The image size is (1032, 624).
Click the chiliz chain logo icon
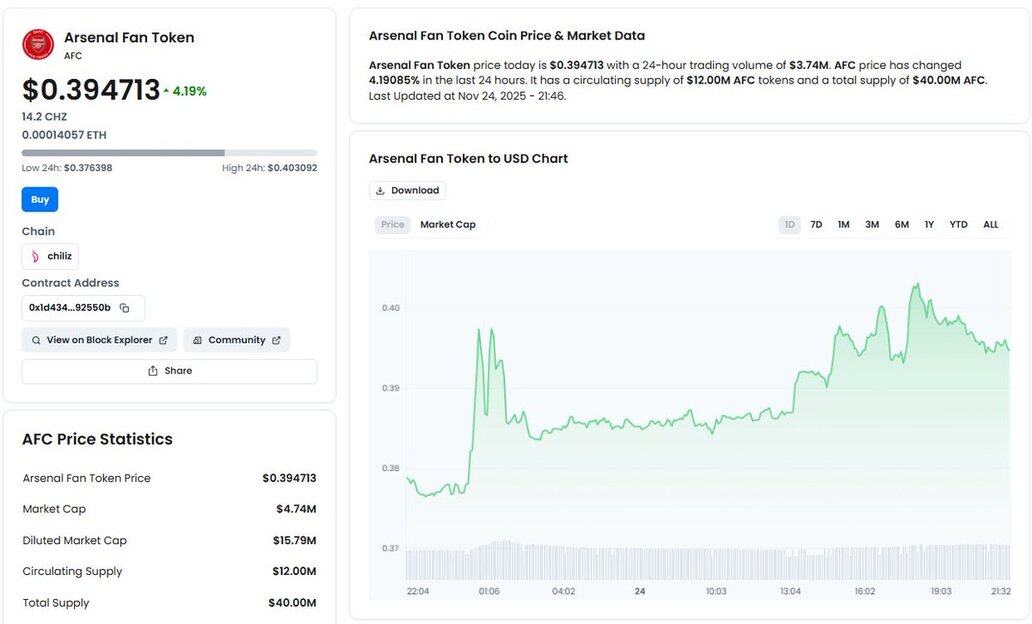[36, 256]
